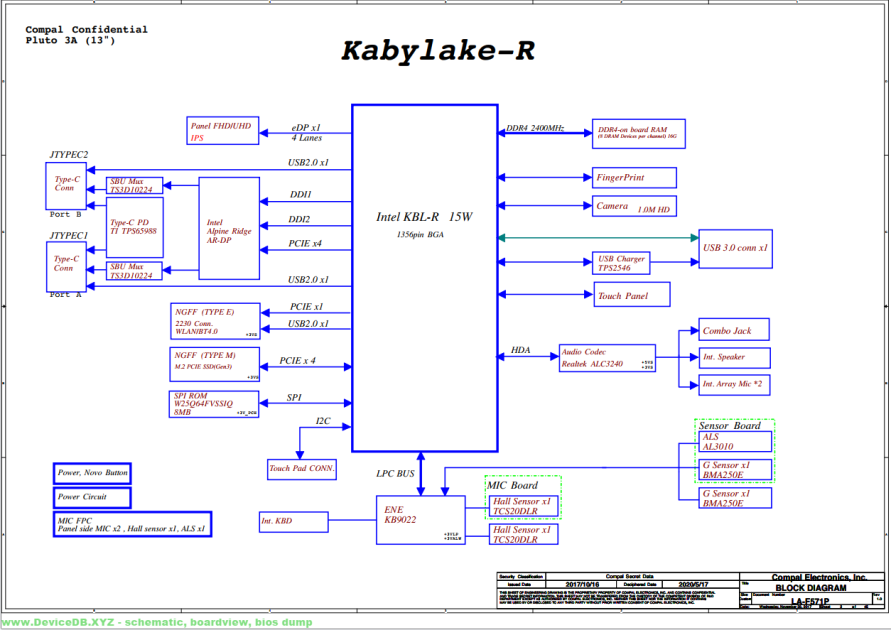Click the DDI1 label
This screenshot has height=630, width=891.
[300, 195]
